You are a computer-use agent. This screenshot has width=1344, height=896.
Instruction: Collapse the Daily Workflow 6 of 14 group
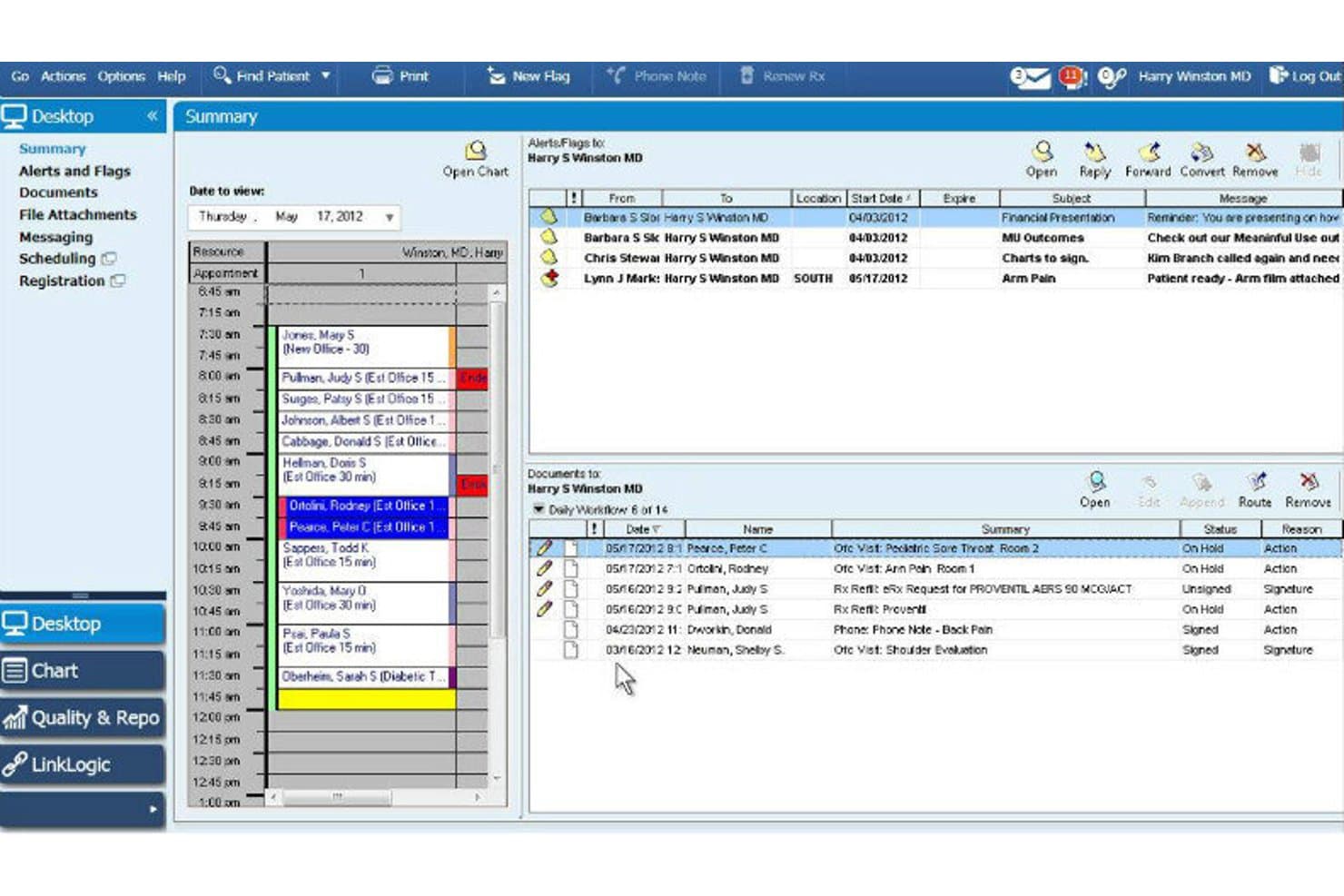(x=539, y=509)
